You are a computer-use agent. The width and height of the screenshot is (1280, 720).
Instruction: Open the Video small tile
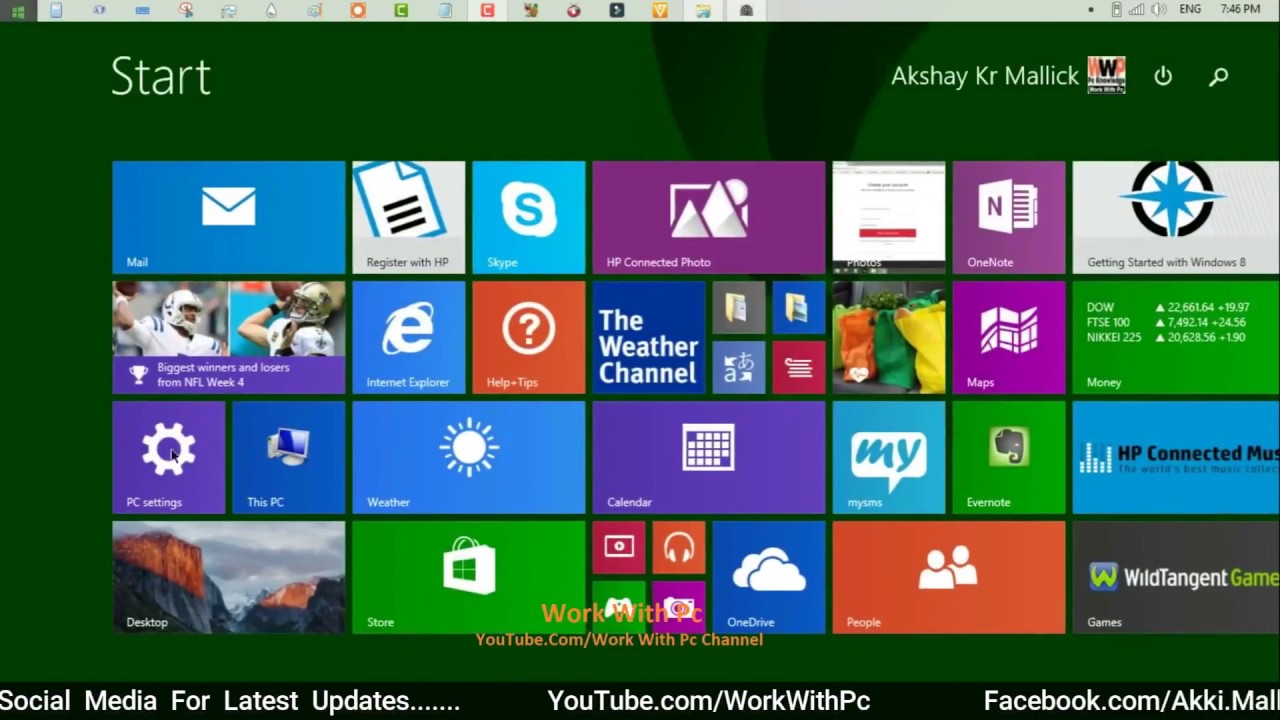[x=618, y=547]
